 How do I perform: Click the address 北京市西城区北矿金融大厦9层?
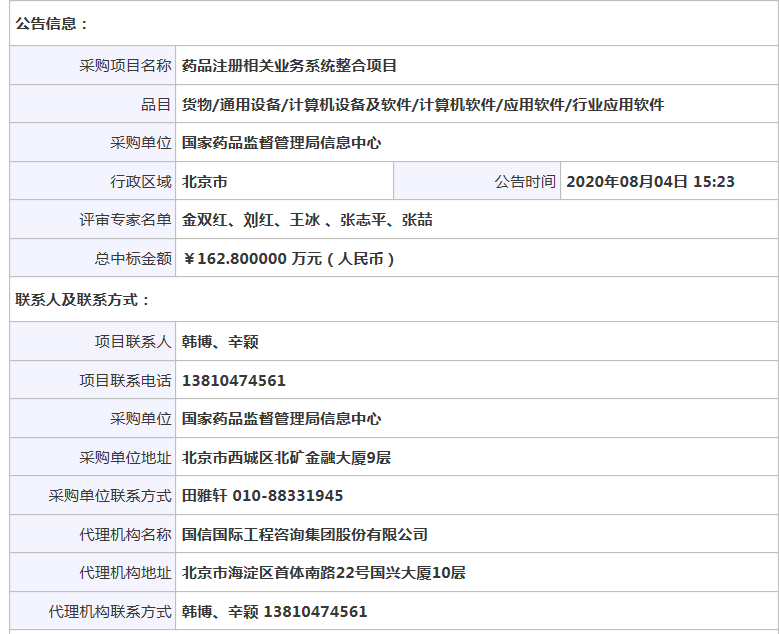coord(286,457)
